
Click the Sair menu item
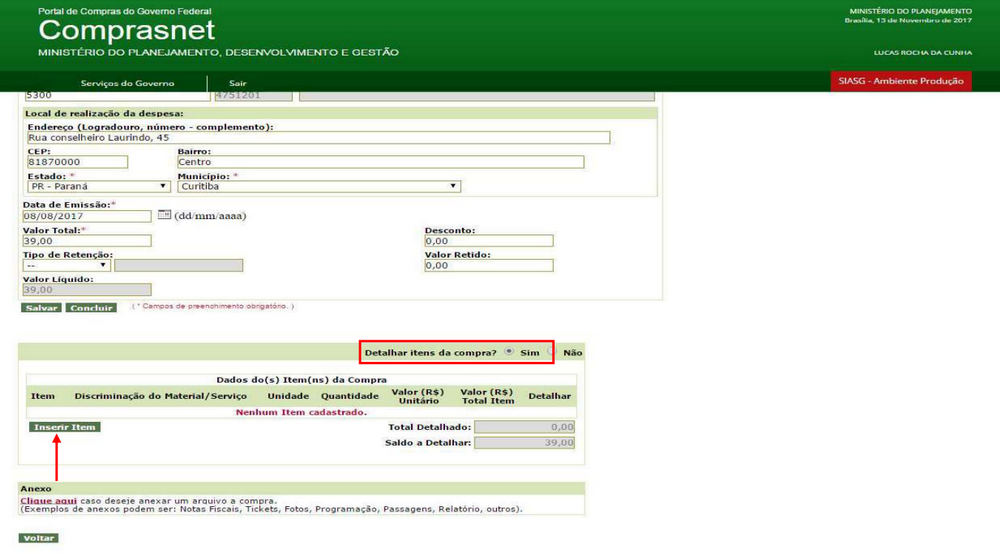tap(238, 83)
